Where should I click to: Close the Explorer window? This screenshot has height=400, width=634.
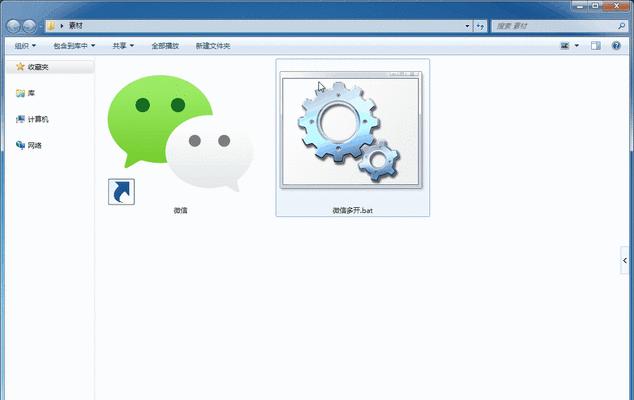click(x=616, y=6)
